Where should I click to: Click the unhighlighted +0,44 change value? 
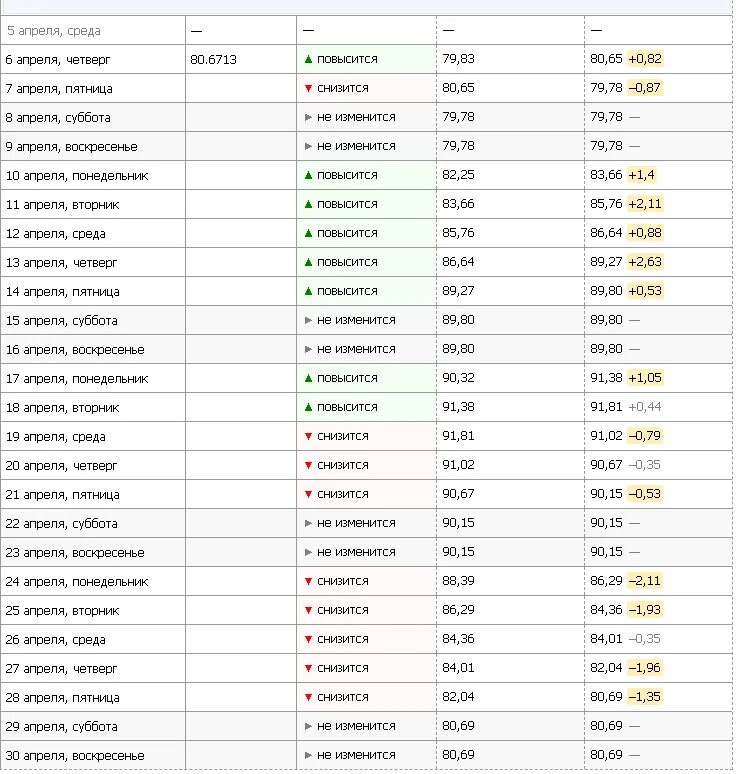tap(645, 407)
